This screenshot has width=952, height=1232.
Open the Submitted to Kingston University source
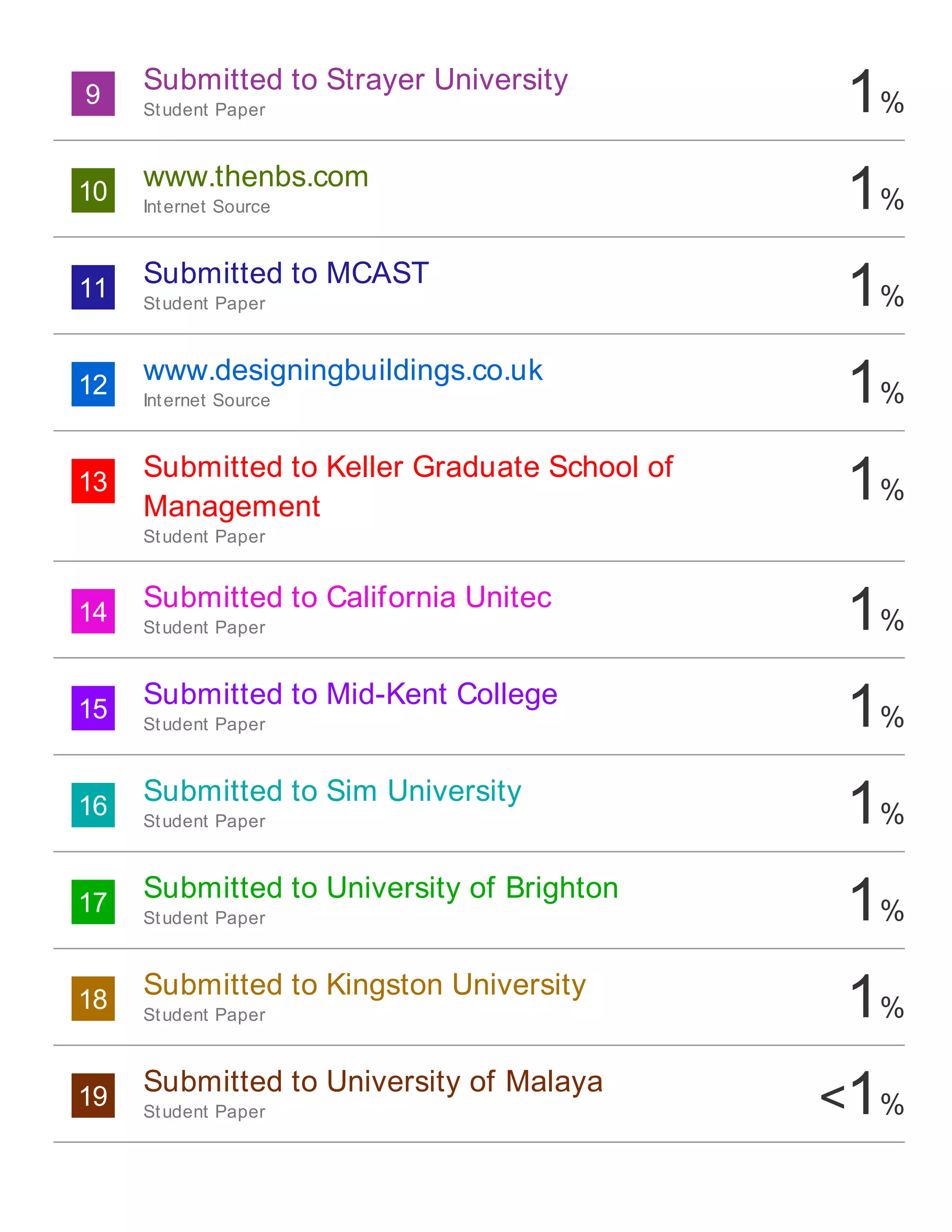point(364,985)
